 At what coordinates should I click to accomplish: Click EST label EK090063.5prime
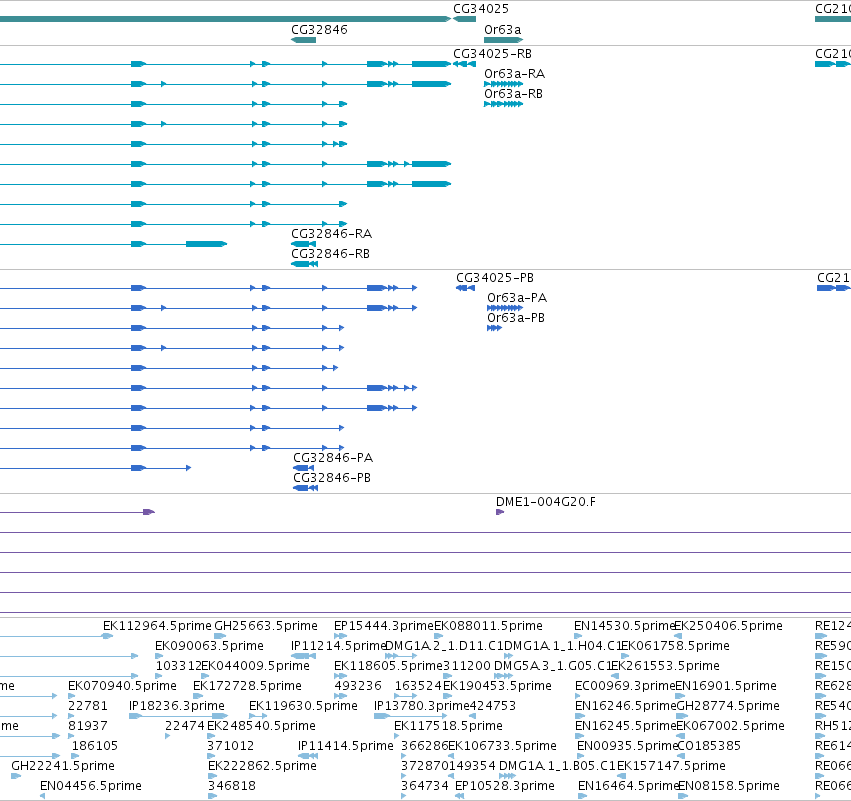pyautogui.click(x=209, y=646)
